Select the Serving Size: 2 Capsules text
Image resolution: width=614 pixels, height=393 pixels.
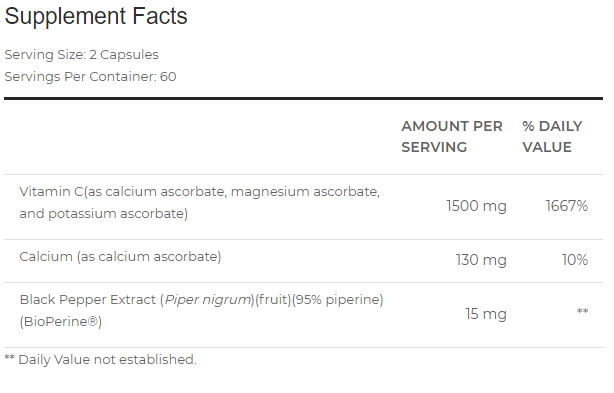81,55
